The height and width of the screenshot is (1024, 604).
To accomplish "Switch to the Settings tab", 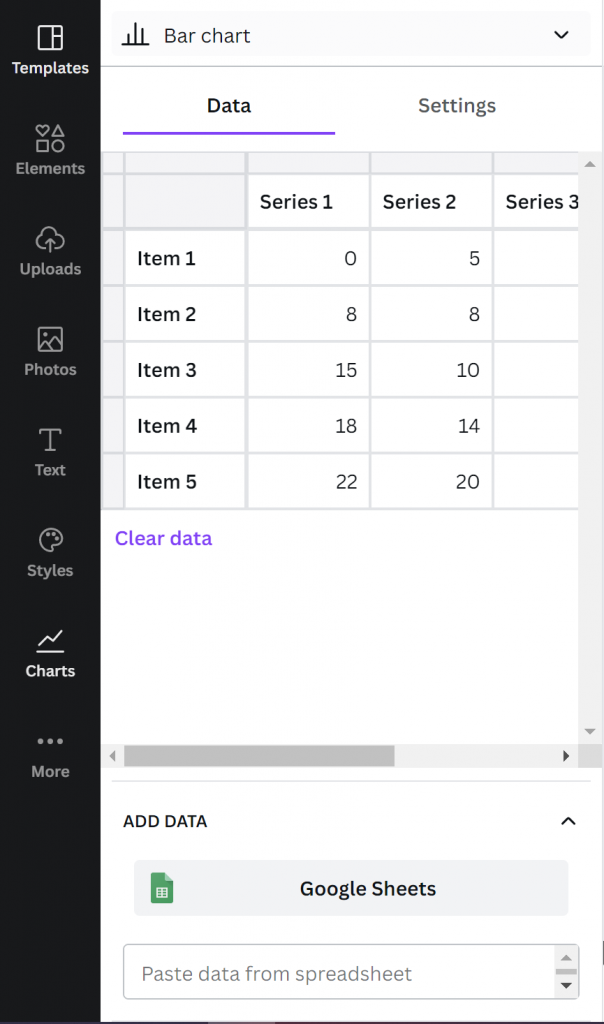I will 457,106.
